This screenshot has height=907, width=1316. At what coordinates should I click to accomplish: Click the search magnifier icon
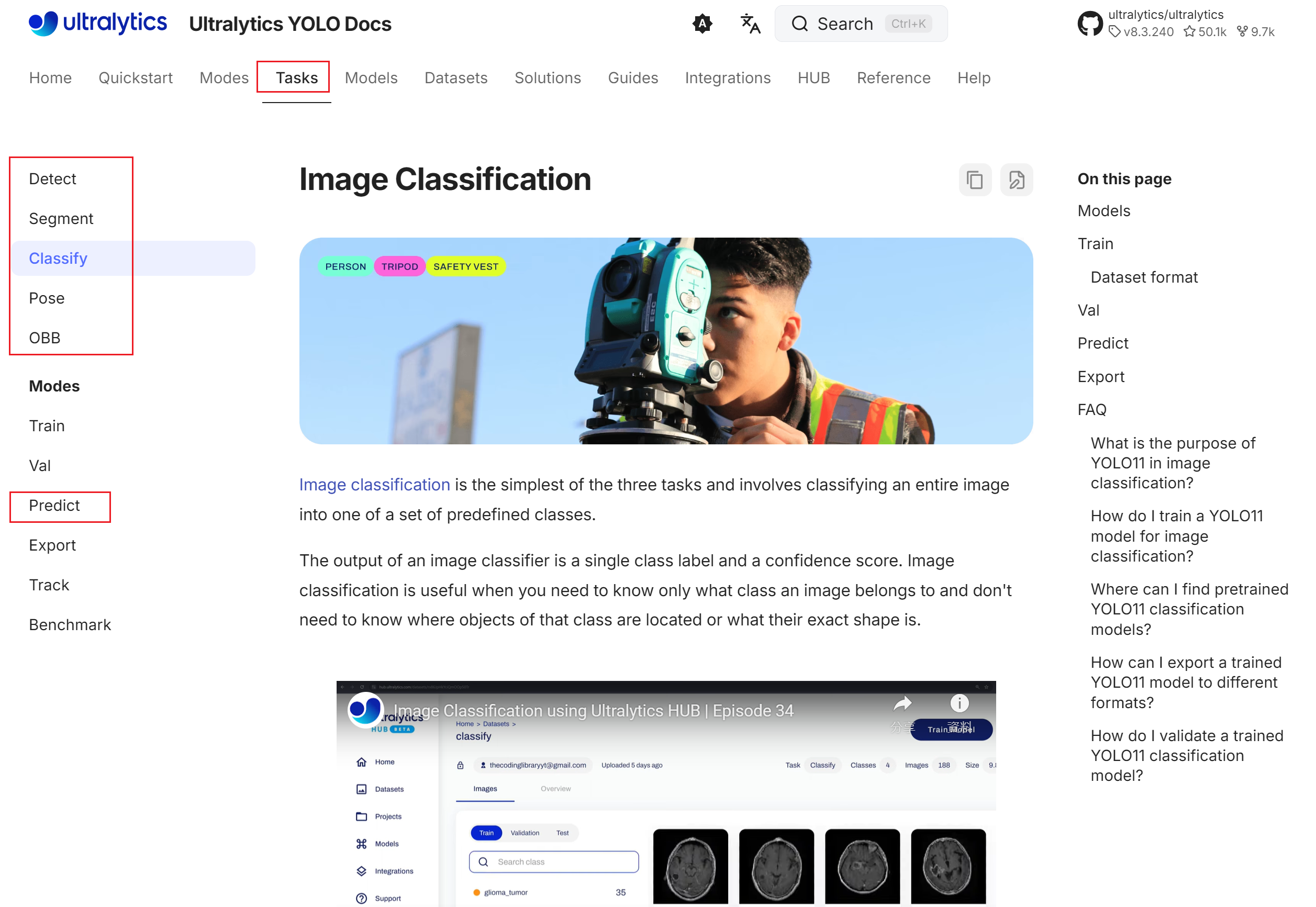[x=799, y=24]
